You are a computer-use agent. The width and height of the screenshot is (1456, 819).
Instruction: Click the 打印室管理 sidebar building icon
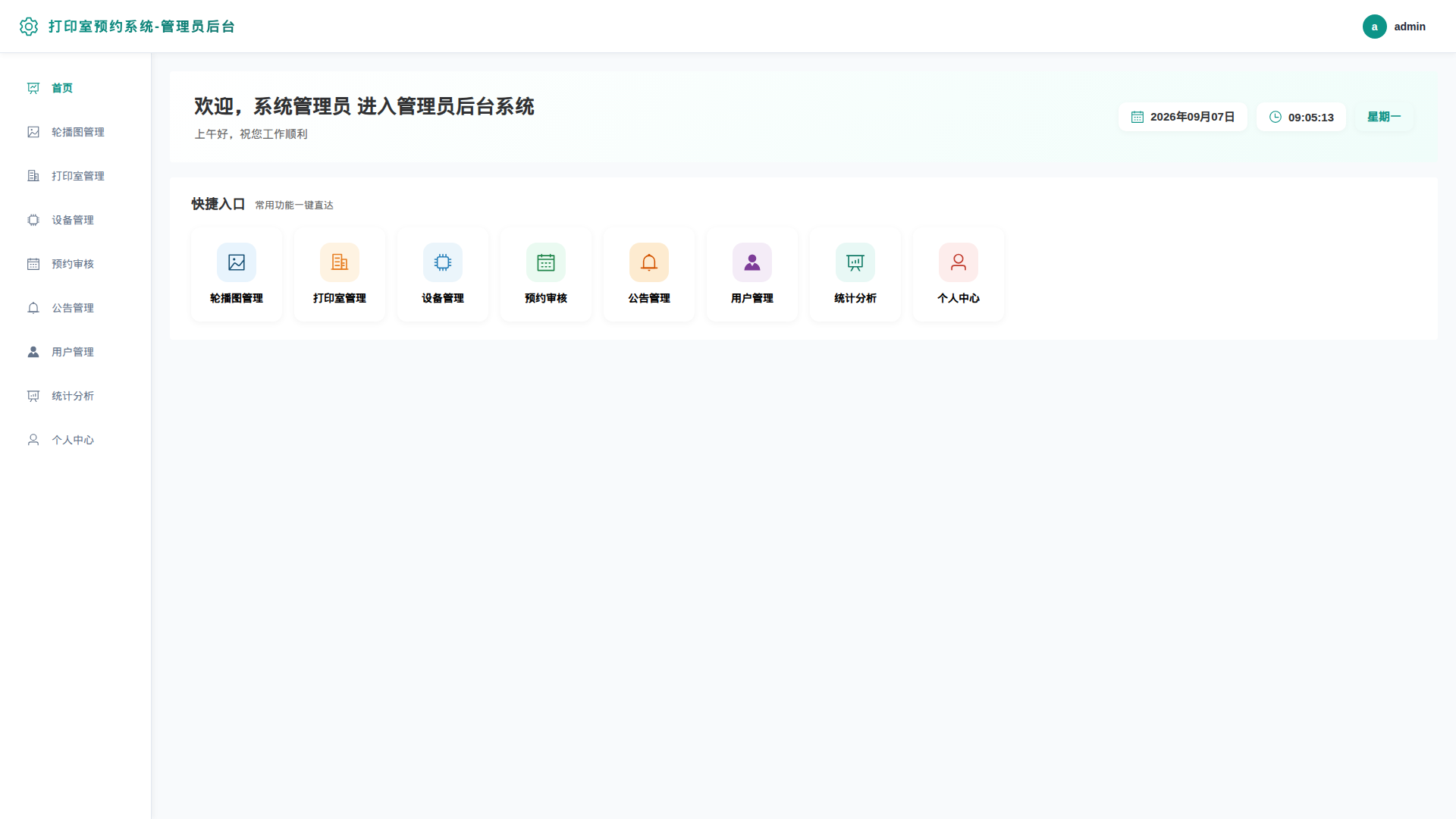33,176
